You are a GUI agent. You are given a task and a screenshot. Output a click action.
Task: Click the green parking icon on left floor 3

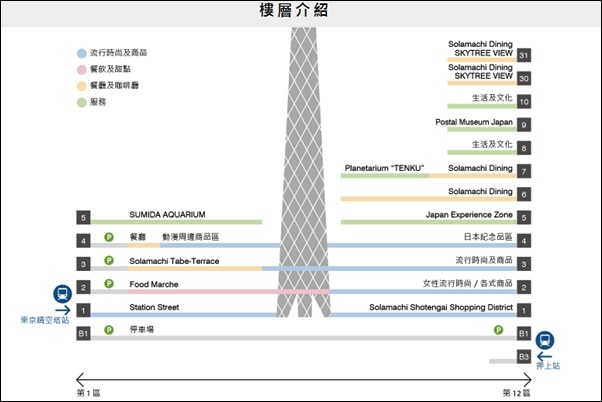pos(109,260)
